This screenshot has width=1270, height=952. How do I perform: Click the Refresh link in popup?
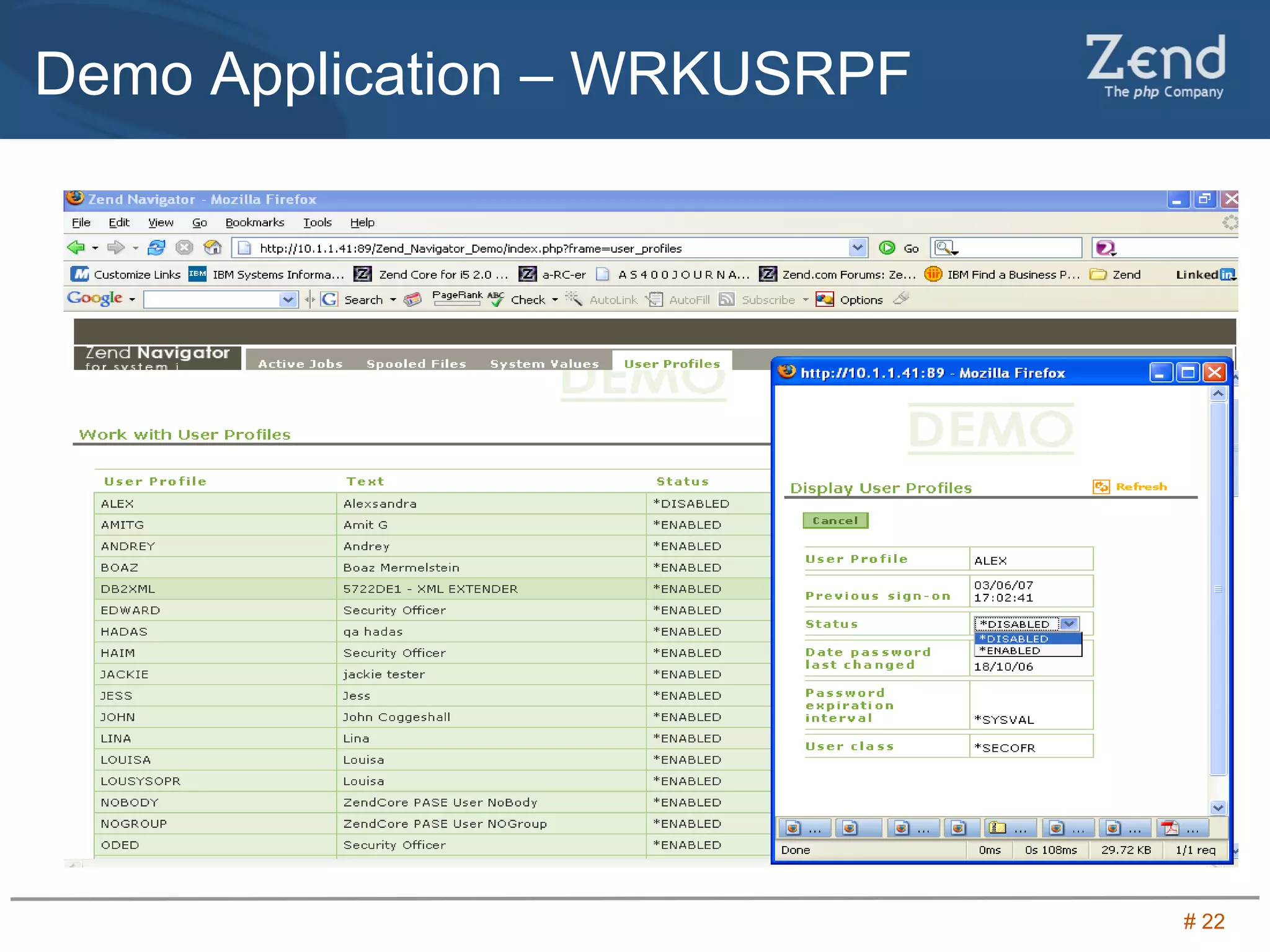pyautogui.click(x=1130, y=487)
